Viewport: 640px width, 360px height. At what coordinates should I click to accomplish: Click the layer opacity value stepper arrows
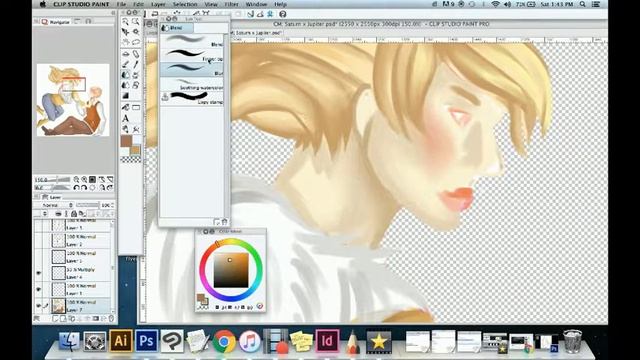click(x=112, y=205)
